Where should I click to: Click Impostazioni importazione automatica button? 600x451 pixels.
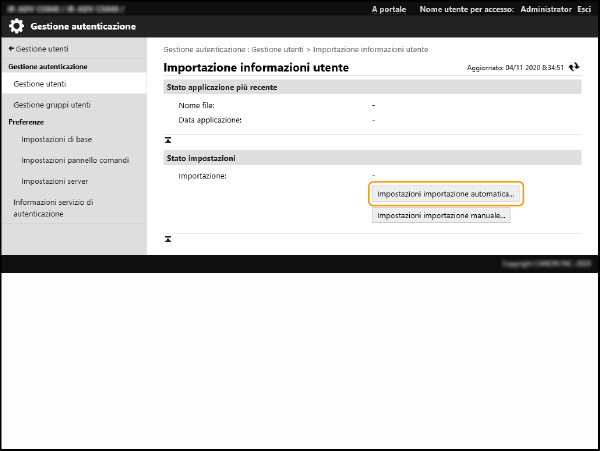click(x=446, y=193)
